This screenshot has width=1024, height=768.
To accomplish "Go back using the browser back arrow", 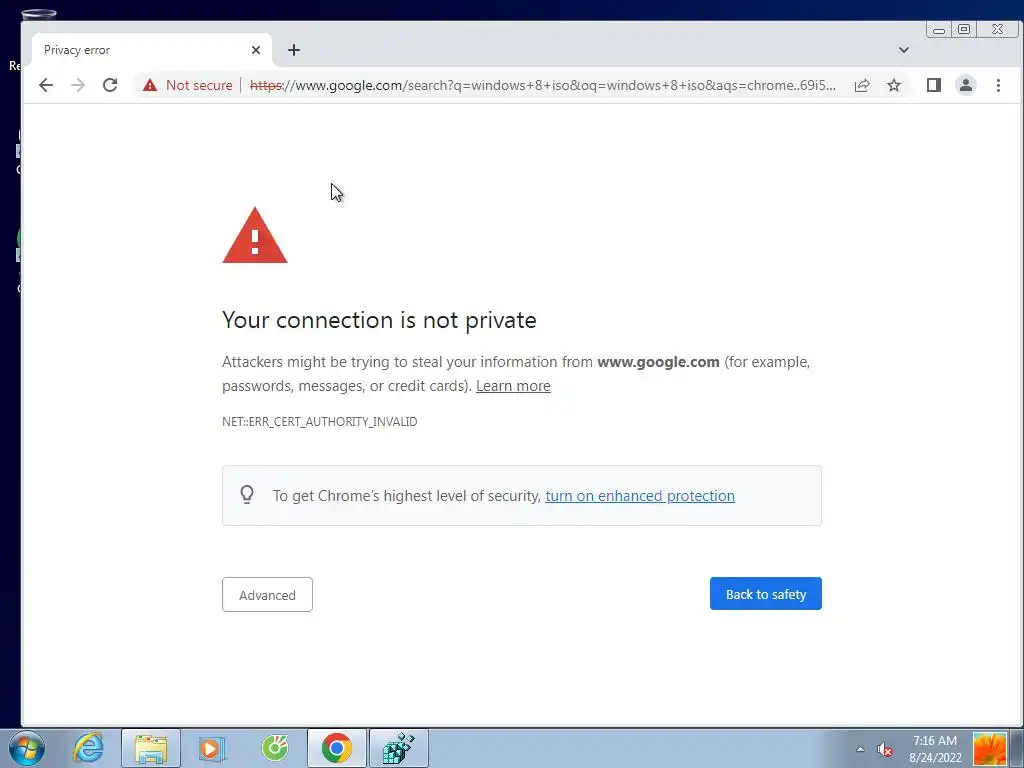I will [46, 86].
